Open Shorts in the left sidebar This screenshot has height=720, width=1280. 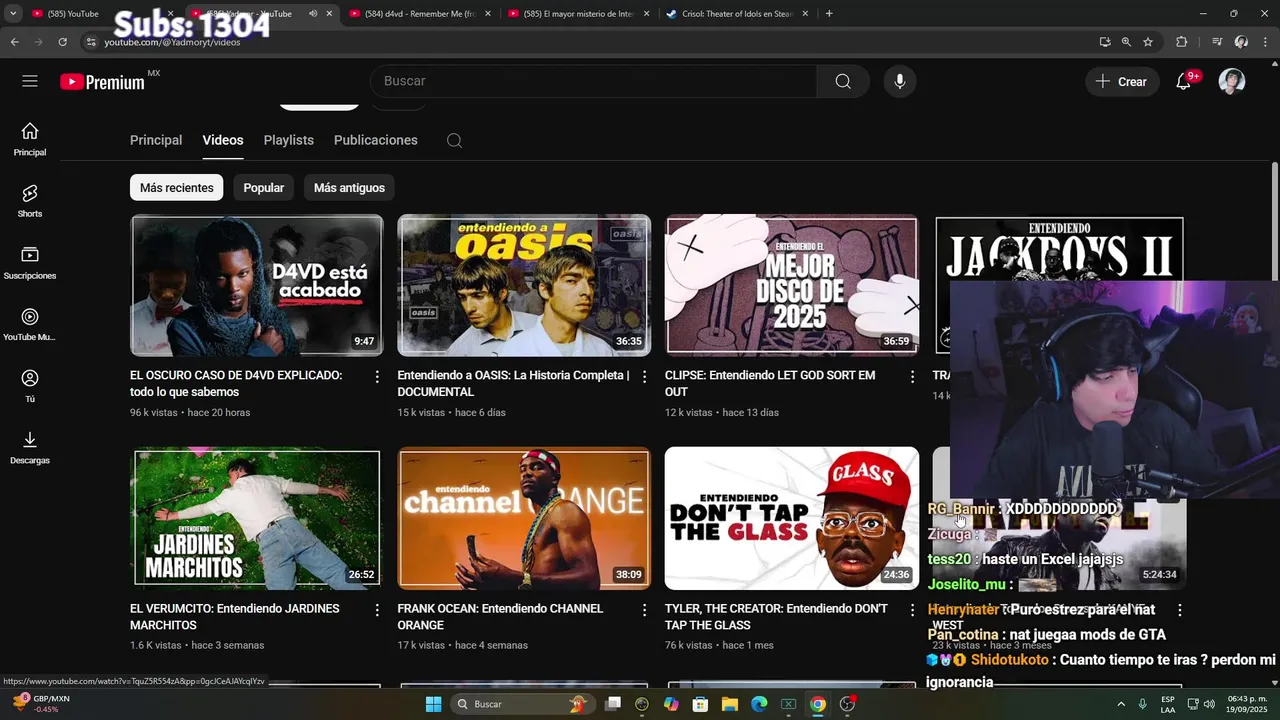pyautogui.click(x=30, y=200)
